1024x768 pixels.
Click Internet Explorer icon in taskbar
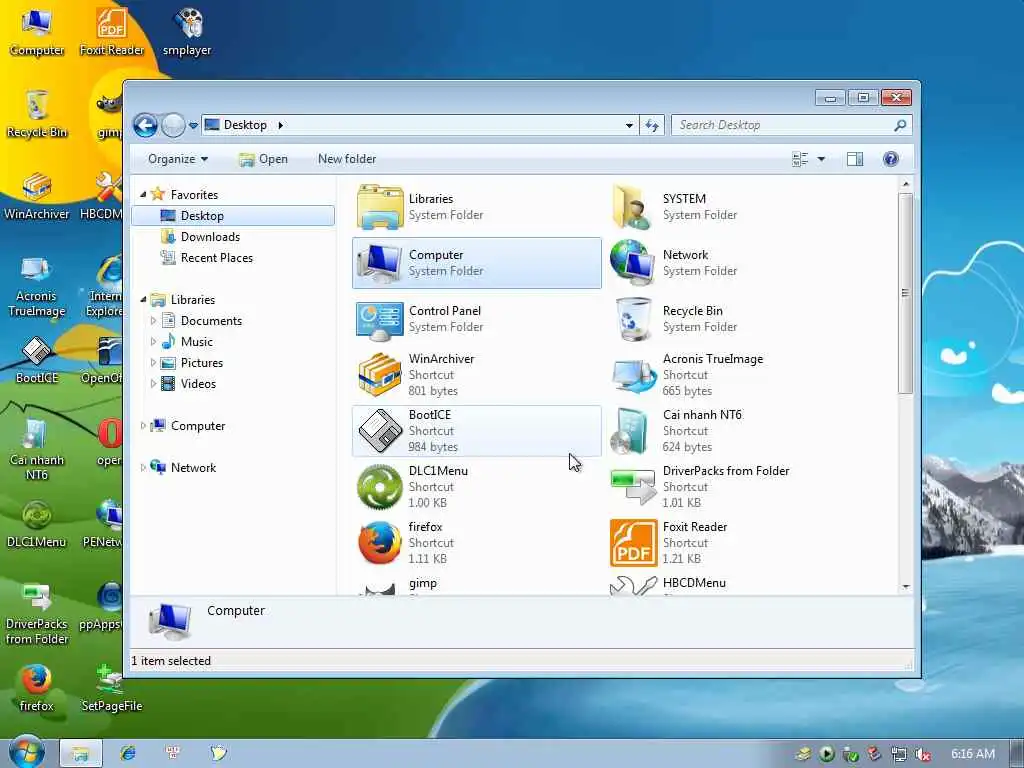click(128, 753)
